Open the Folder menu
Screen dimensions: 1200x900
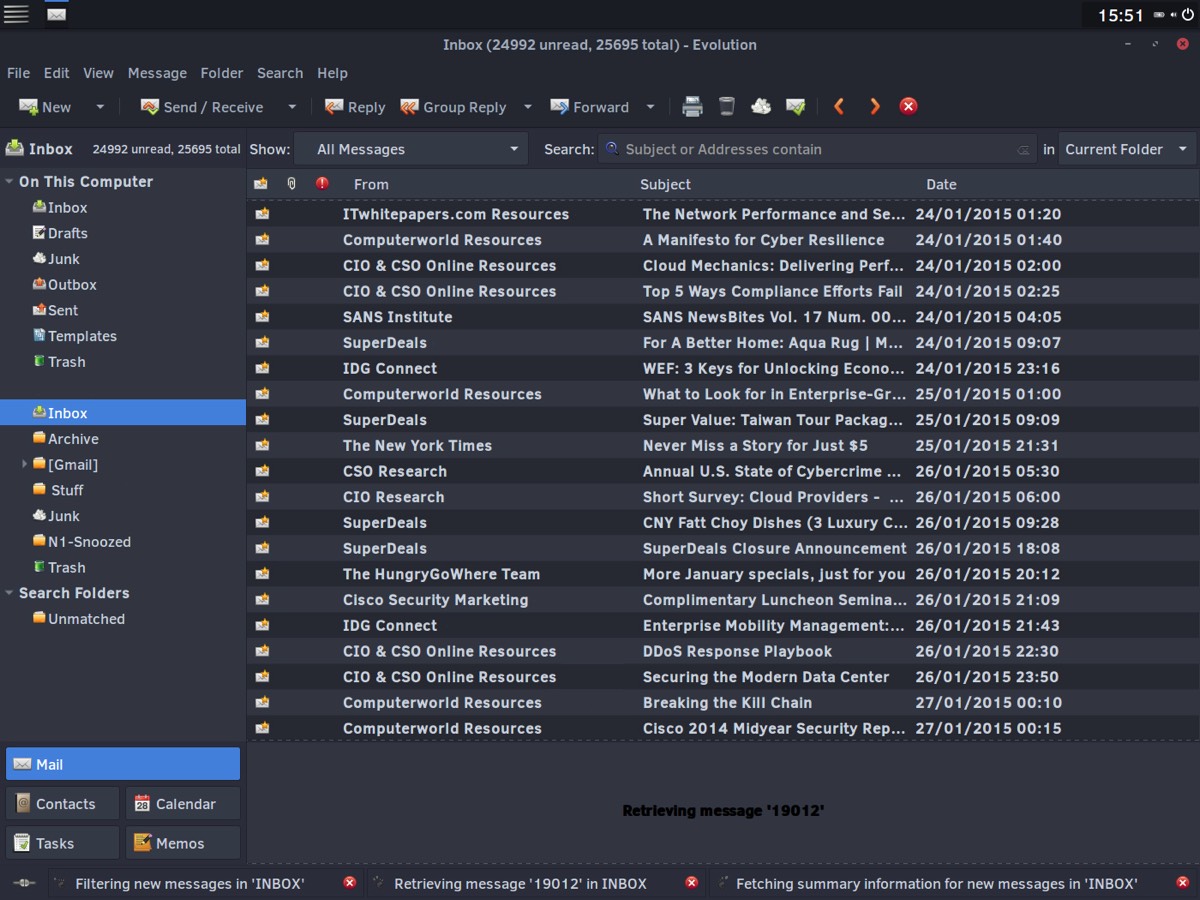pyautogui.click(x=222, y=73)
